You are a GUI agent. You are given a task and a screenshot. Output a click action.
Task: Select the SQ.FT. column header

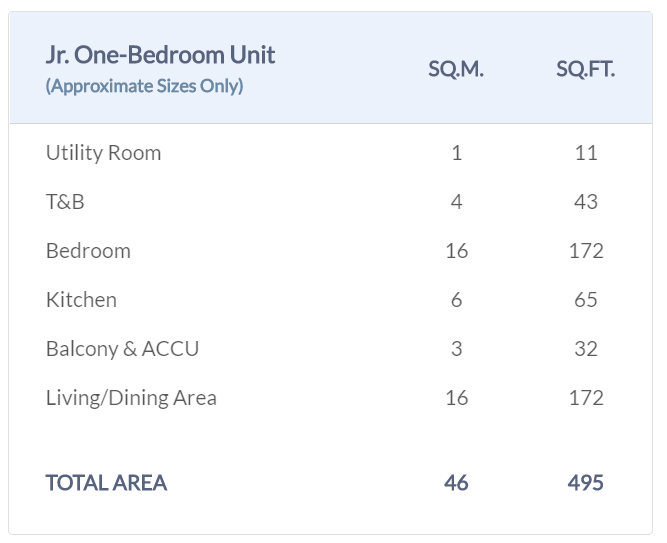pyautogui.click(x=585, y=69)
